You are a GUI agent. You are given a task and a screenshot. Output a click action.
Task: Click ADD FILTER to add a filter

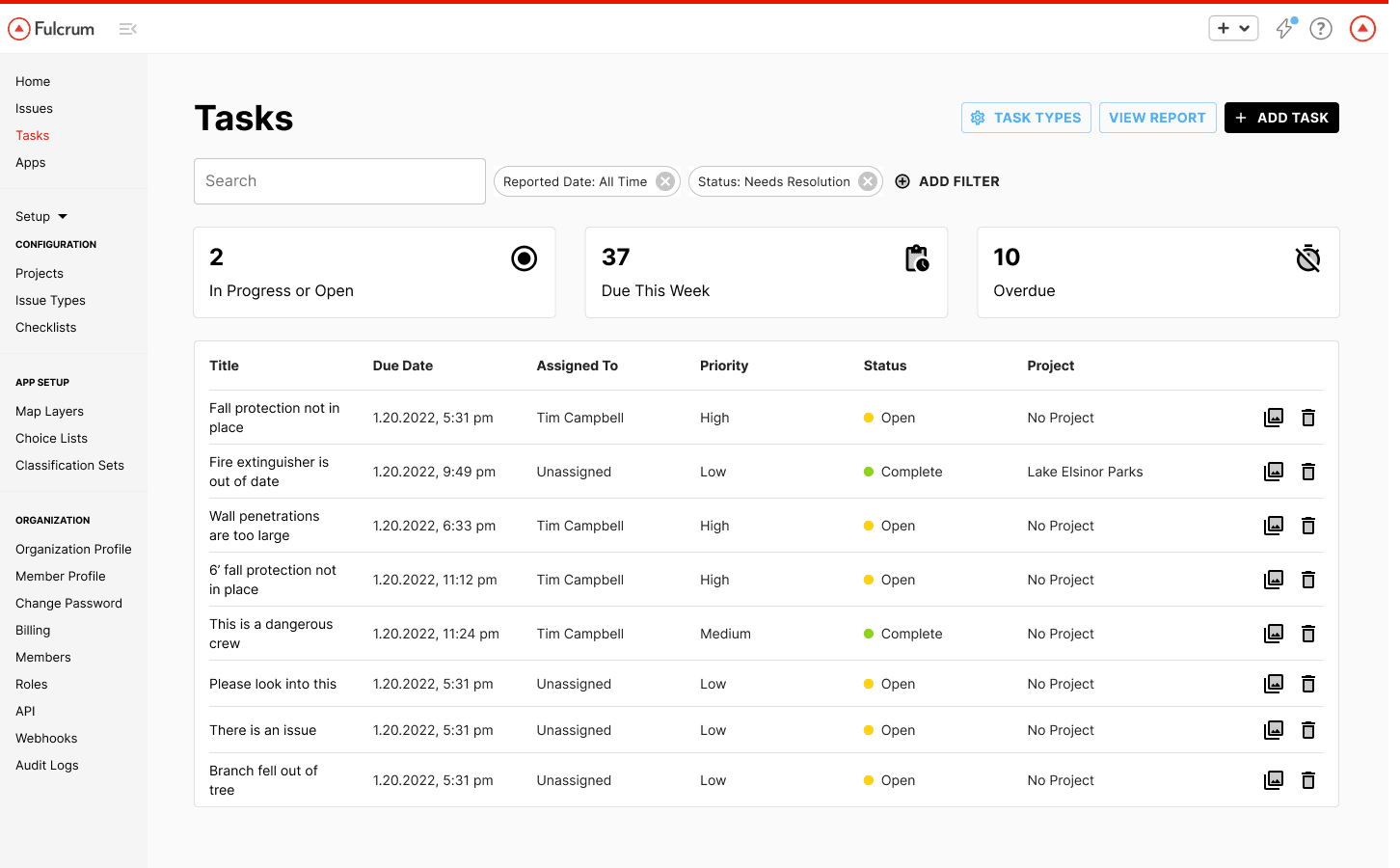click(x=948, y=181)
